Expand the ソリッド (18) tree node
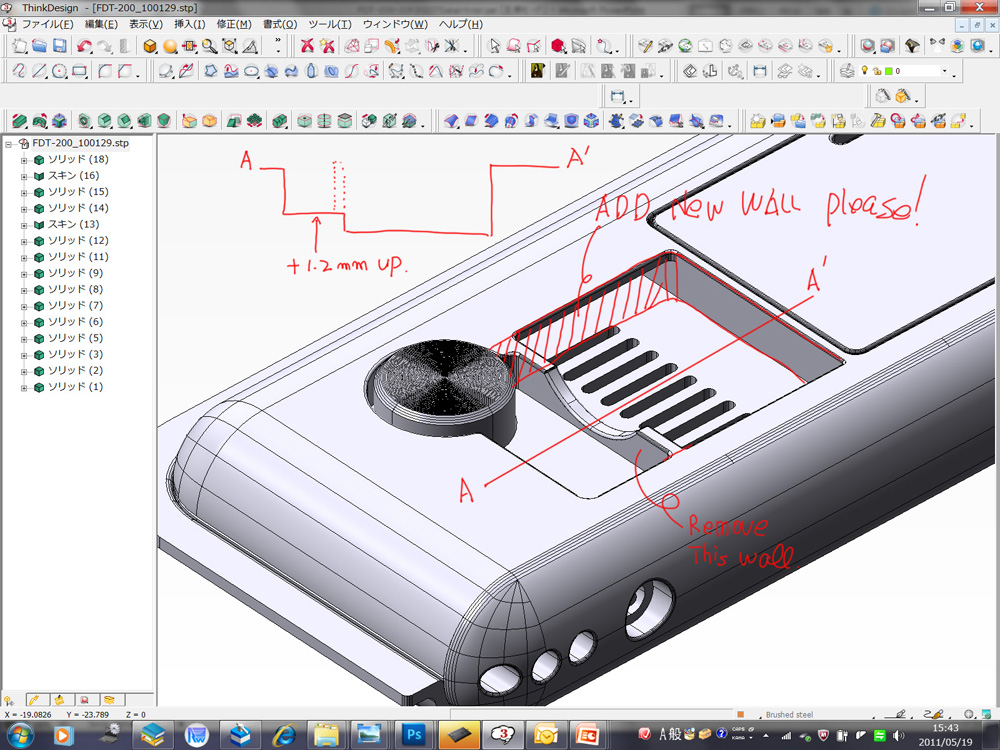This screenshot has height=750, width=1000. tap(24, 160)
